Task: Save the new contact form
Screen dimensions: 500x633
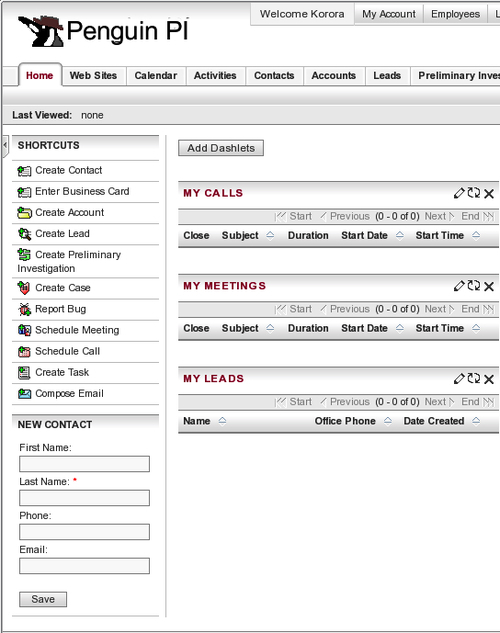Action: click(43, 599)
